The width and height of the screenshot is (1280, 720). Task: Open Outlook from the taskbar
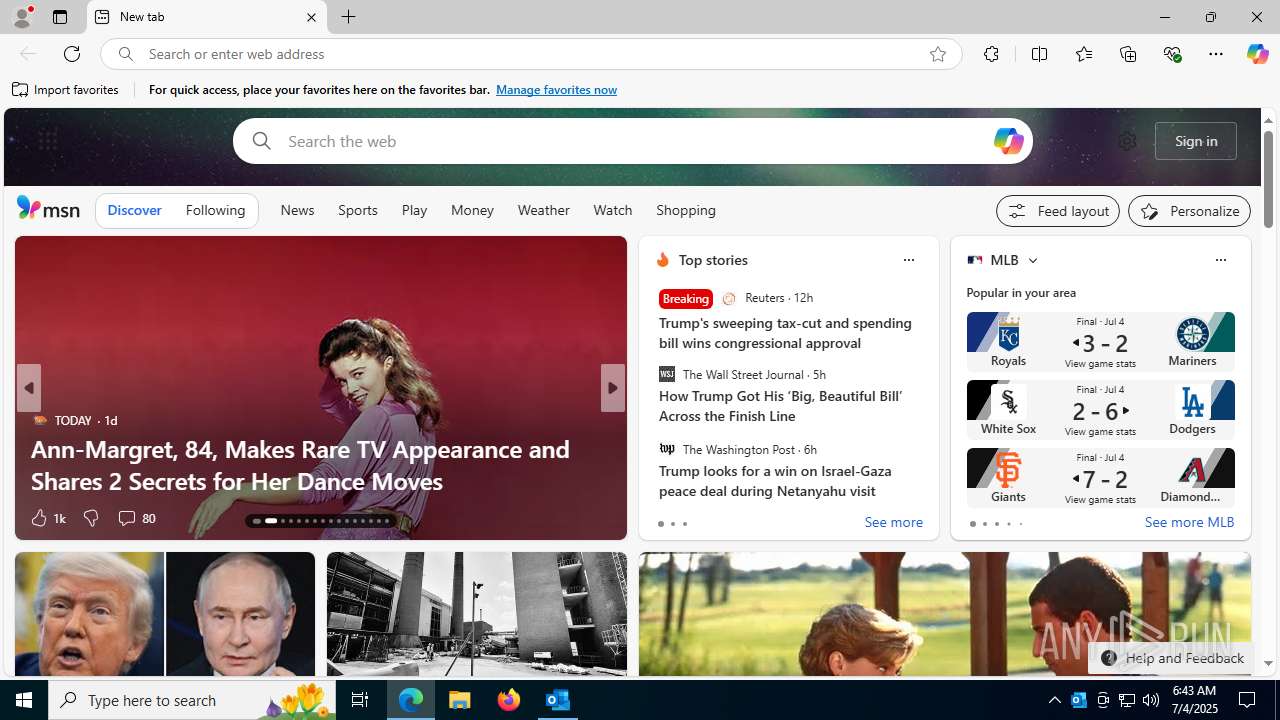557,700
